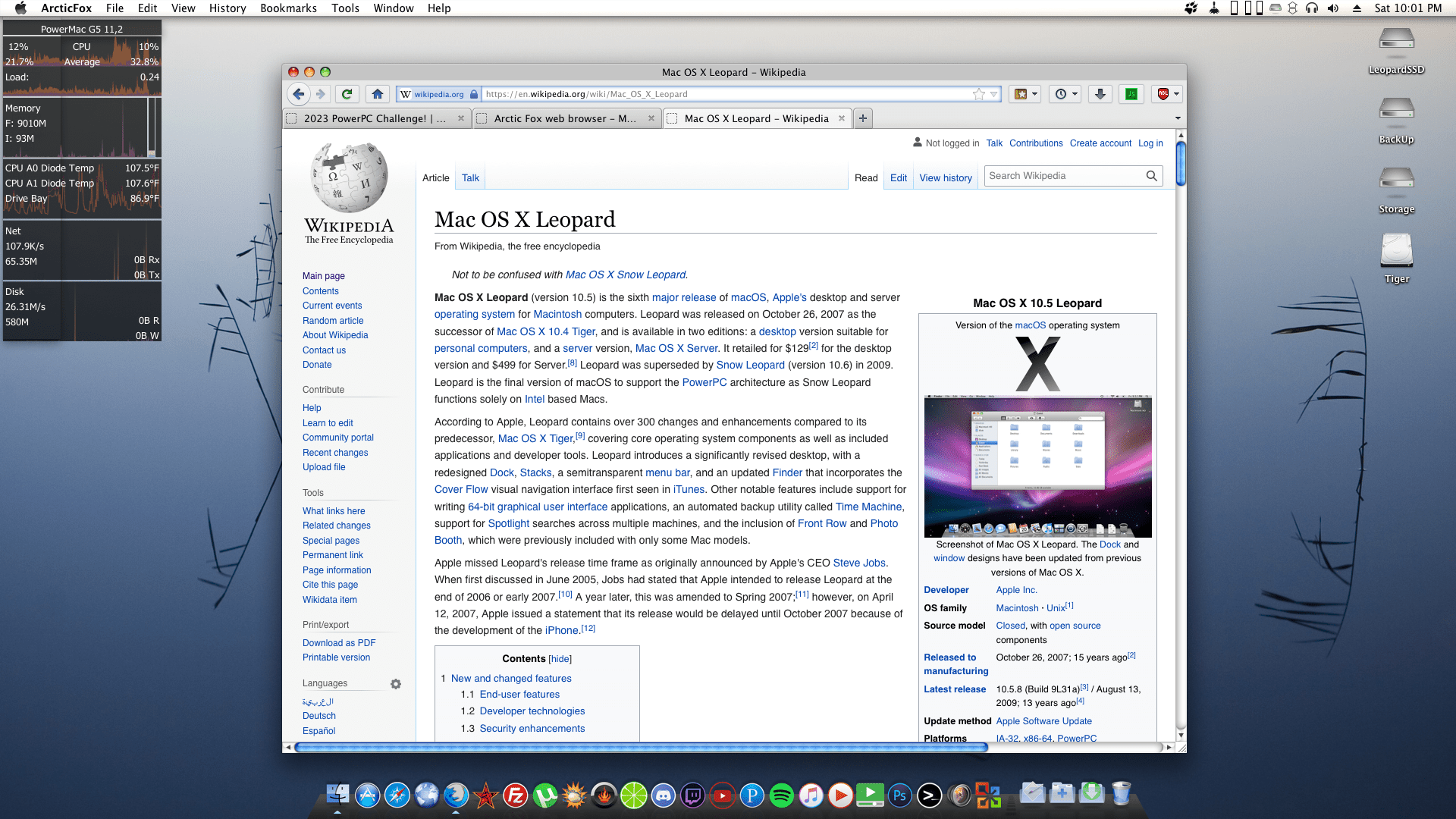The image size is (1456, 819).
Task: Expand the history clock dropdown arrow
Action: [1075, 94]
